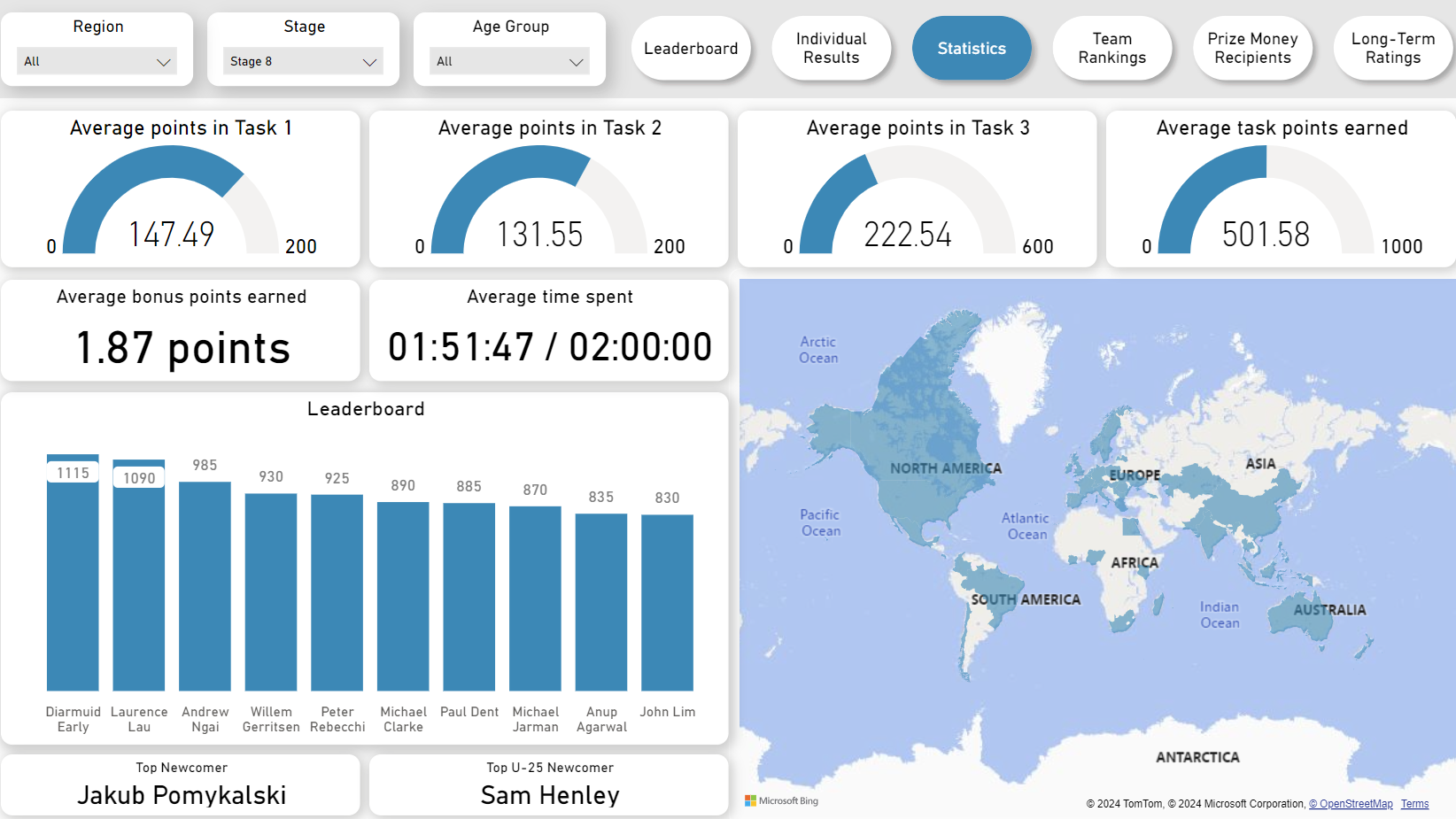Click the map Terms link
The width and height of the screenshot is (1456, 819).
coord(1414,804)
